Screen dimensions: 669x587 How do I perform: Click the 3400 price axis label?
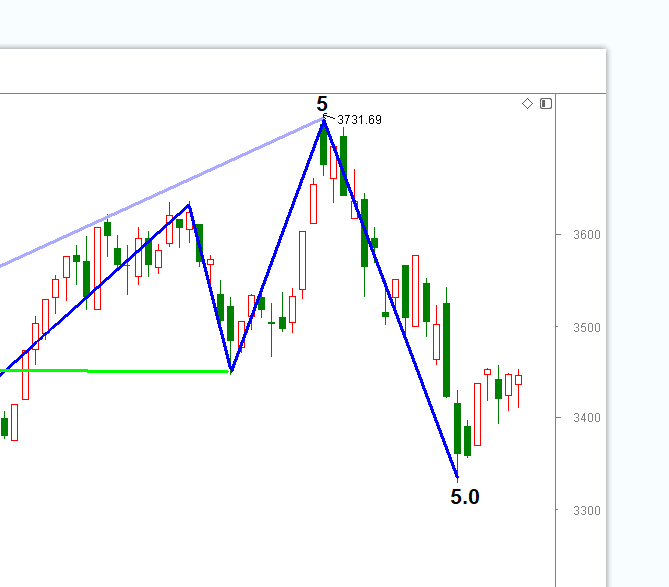click(587, 418)
